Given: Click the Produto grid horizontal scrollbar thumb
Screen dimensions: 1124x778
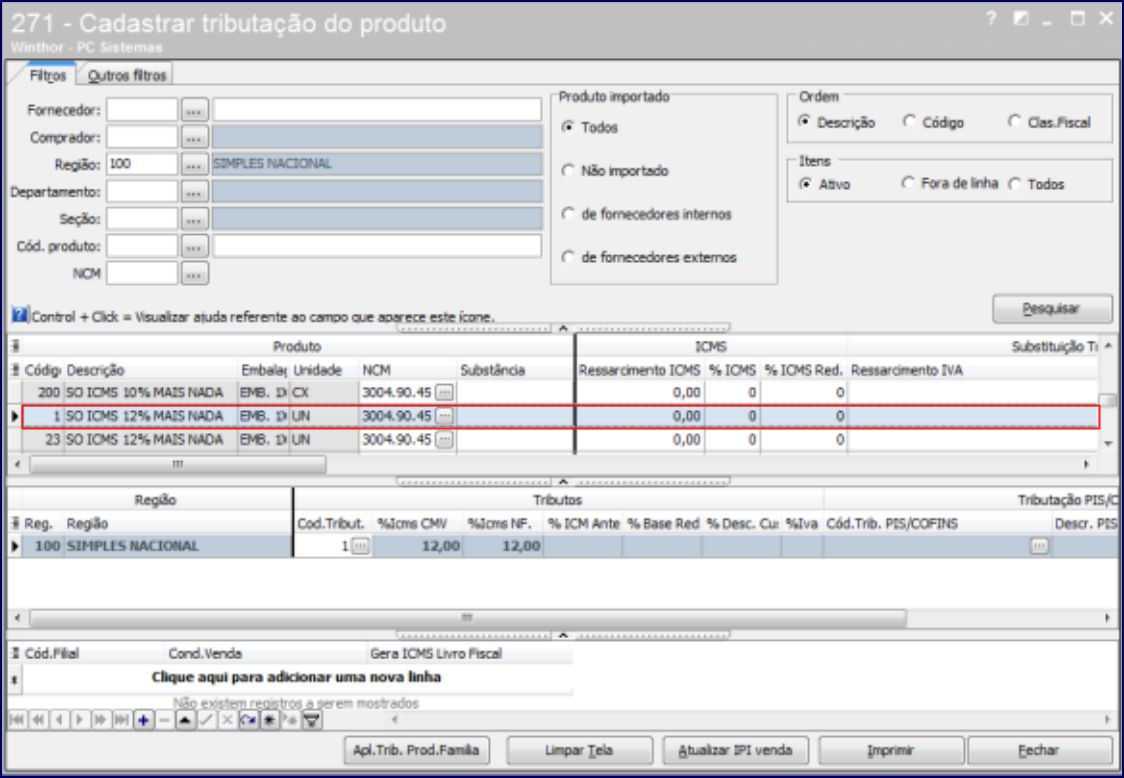Looking at the screenshot, I should (x=177, y=464).
